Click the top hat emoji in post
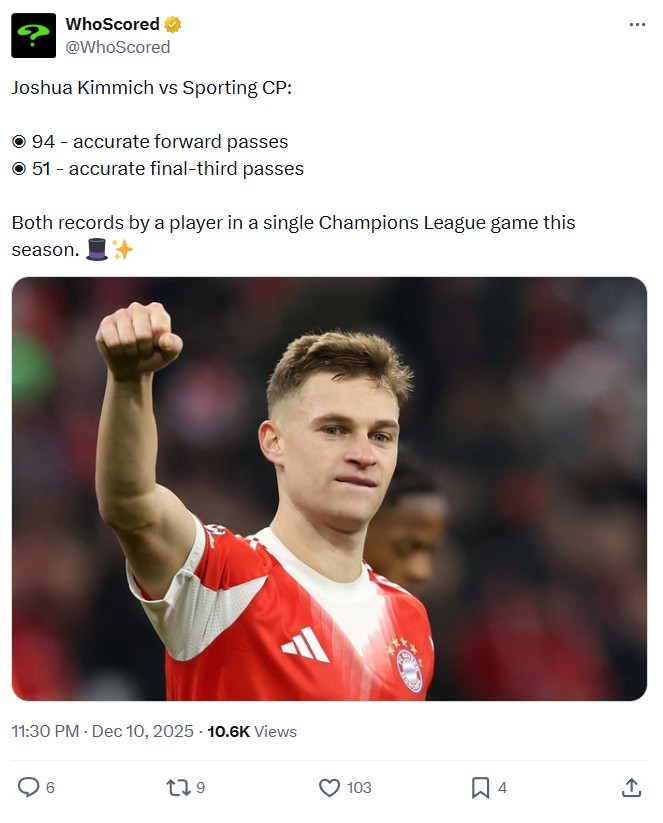The height and width of the screenshot is (823, 663). [97, 250]
